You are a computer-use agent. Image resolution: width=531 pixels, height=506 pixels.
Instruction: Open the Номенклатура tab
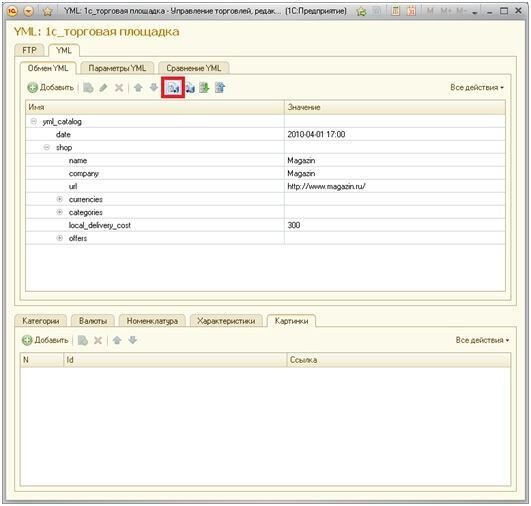pyautogui.click(x=152, y=321)
